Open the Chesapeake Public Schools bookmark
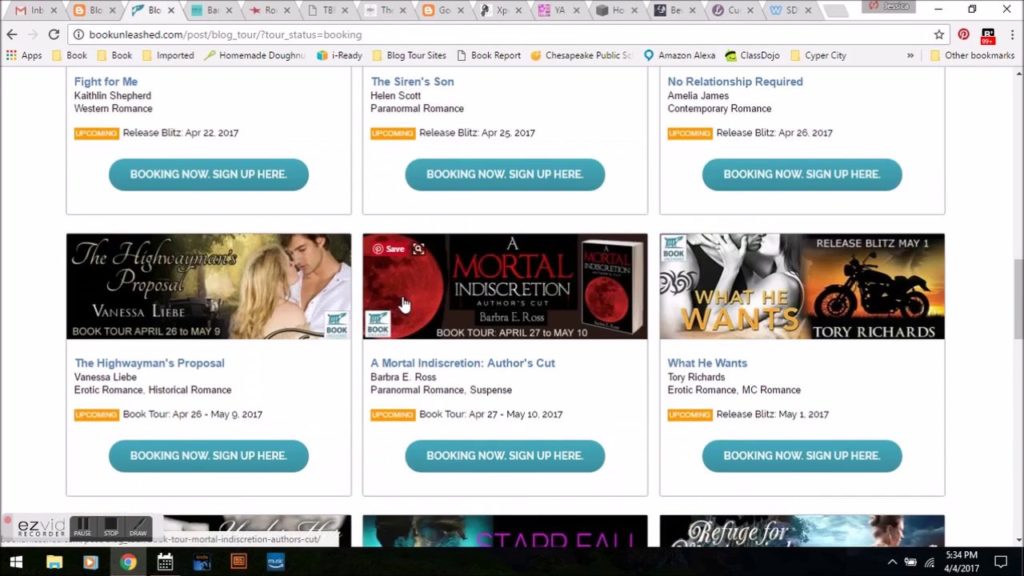 tap(581, 56)
